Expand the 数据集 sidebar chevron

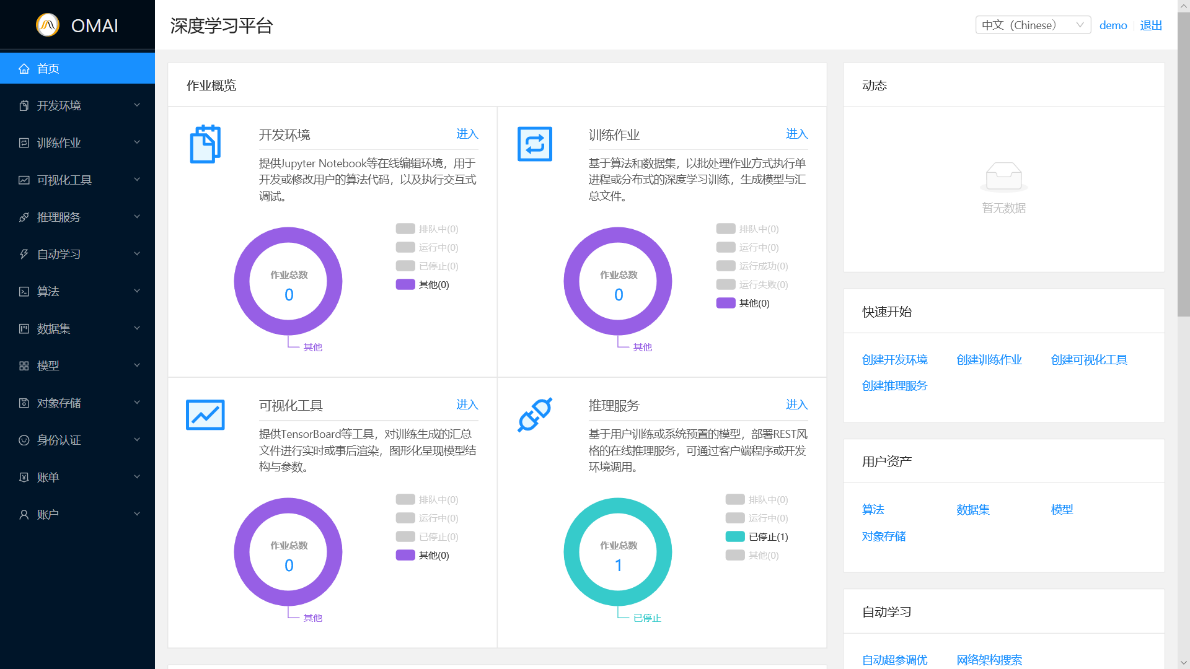coord(137,328)
